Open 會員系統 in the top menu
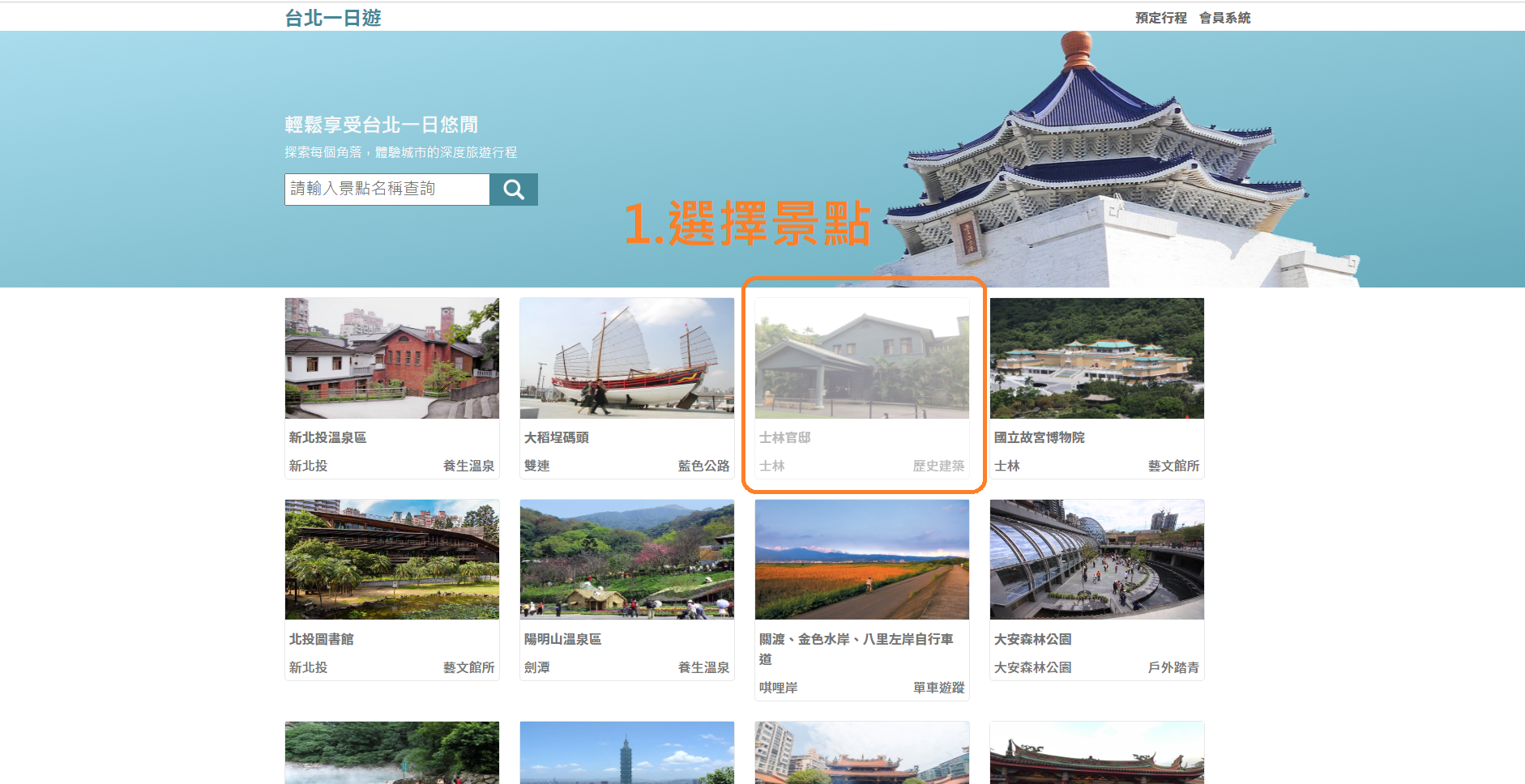 click(x=1224, y=18)
